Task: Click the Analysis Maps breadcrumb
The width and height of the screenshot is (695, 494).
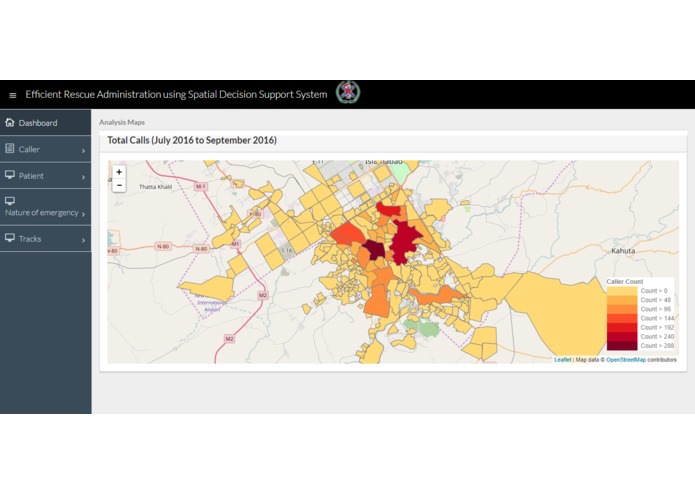Action: [x=122, y=122]
